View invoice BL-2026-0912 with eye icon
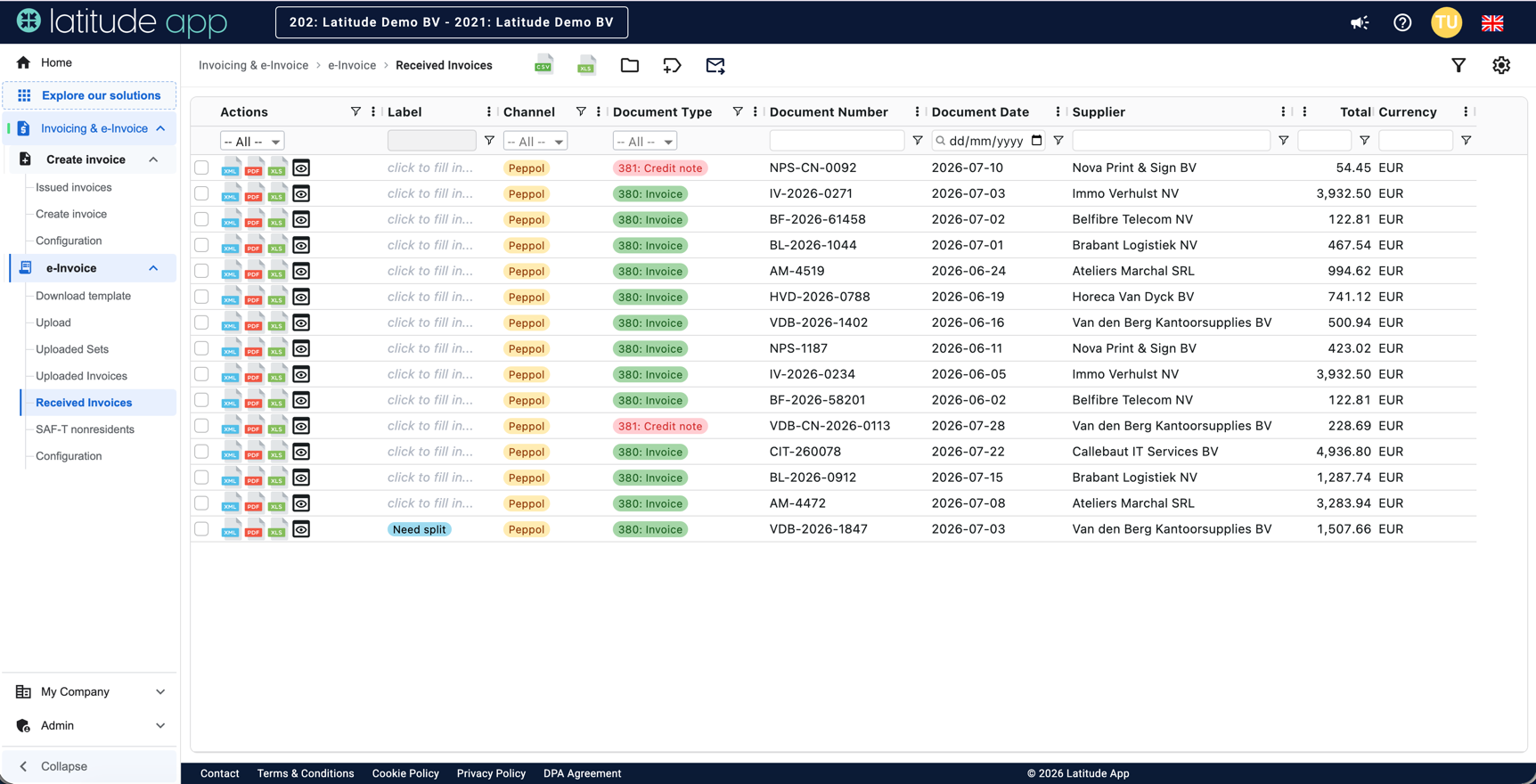 [301, 478]
